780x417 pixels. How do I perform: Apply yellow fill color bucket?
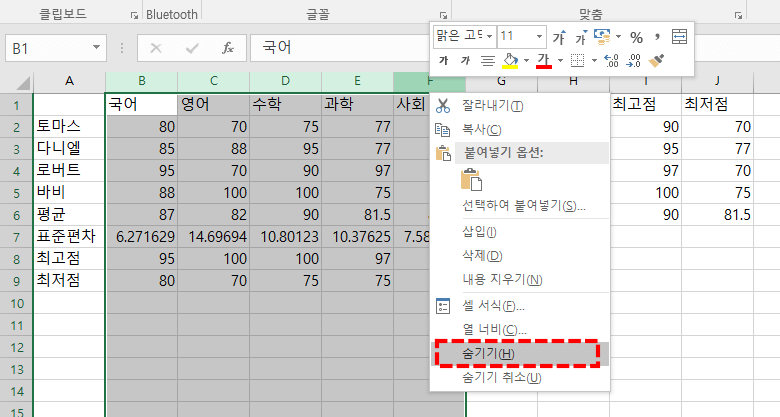coord(510,61)
